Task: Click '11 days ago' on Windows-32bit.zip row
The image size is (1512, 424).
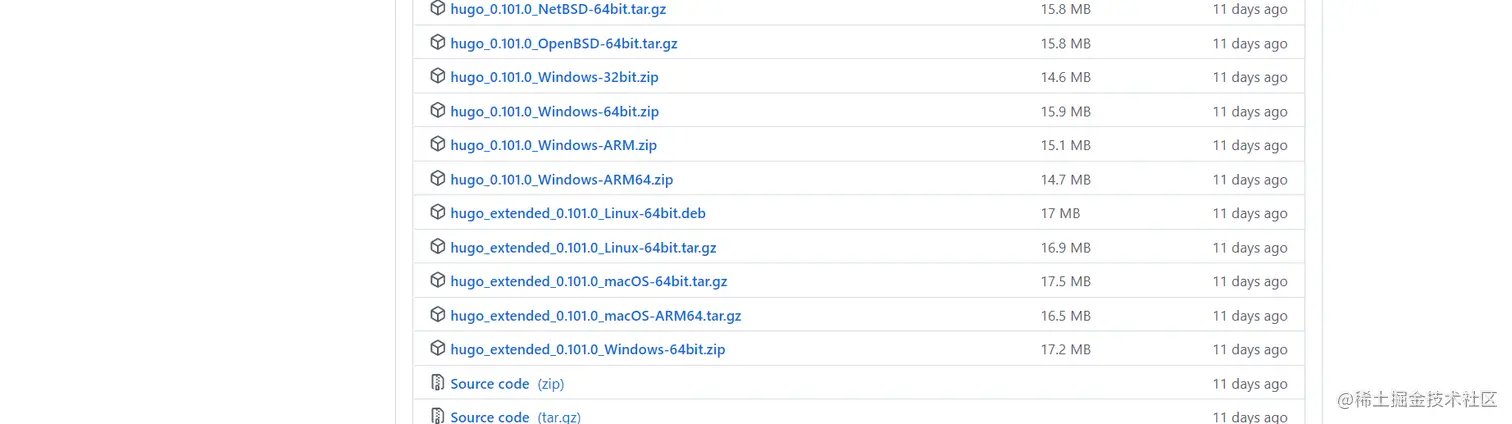Action: (x=1250, y=77)
